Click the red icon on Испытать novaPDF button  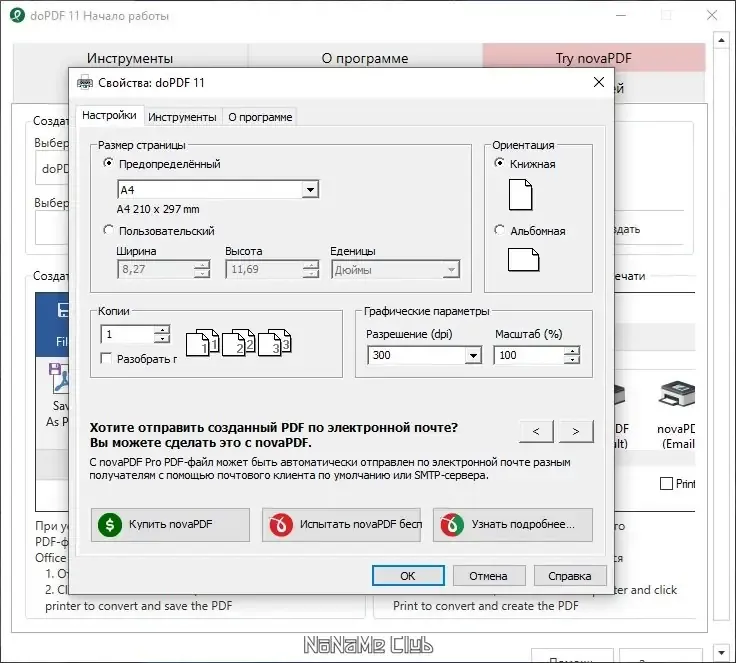coord(281,524)
